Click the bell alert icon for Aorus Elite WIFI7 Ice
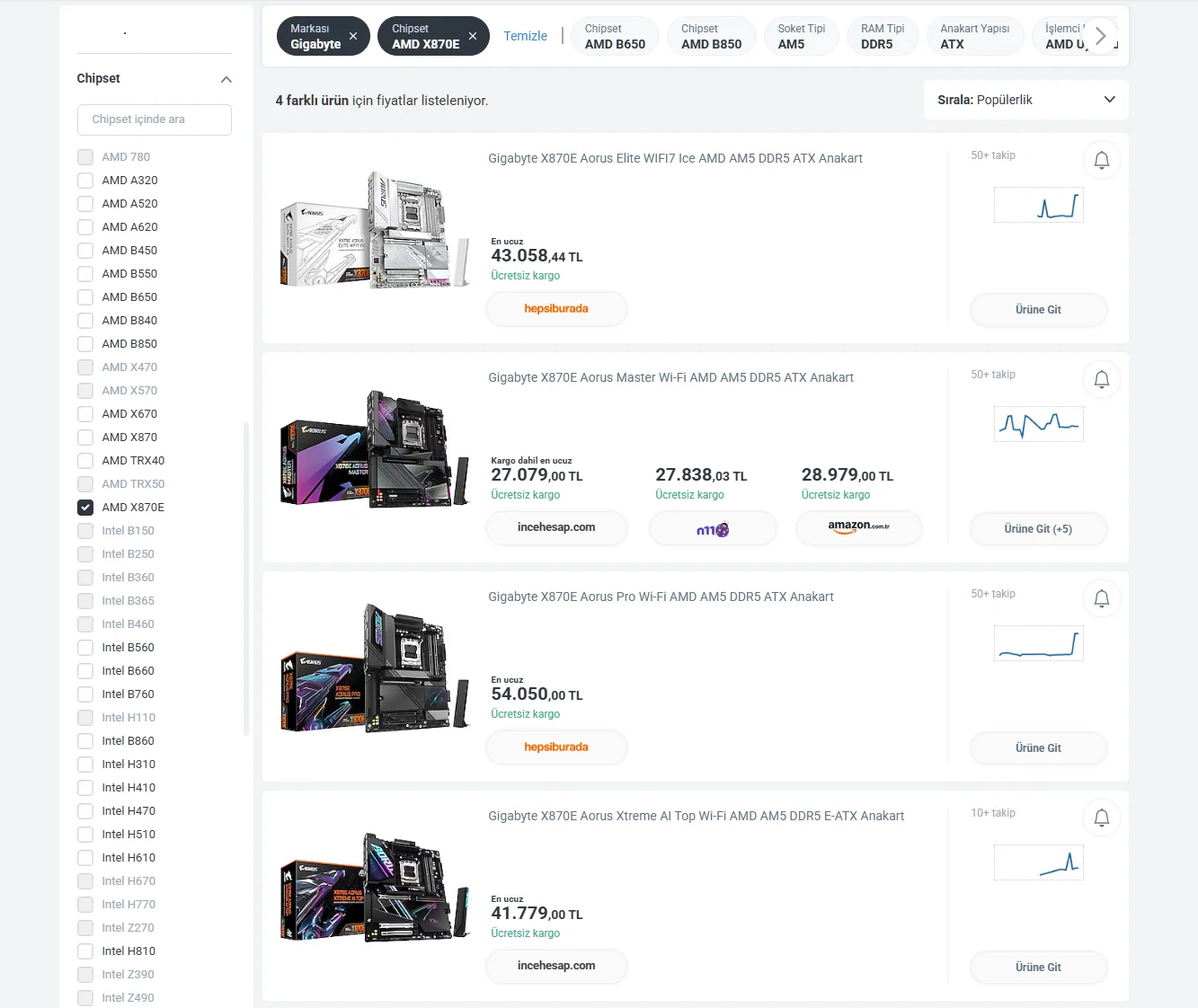1198x1008 pixels. pyautogui.click(x=1102, y=160)
